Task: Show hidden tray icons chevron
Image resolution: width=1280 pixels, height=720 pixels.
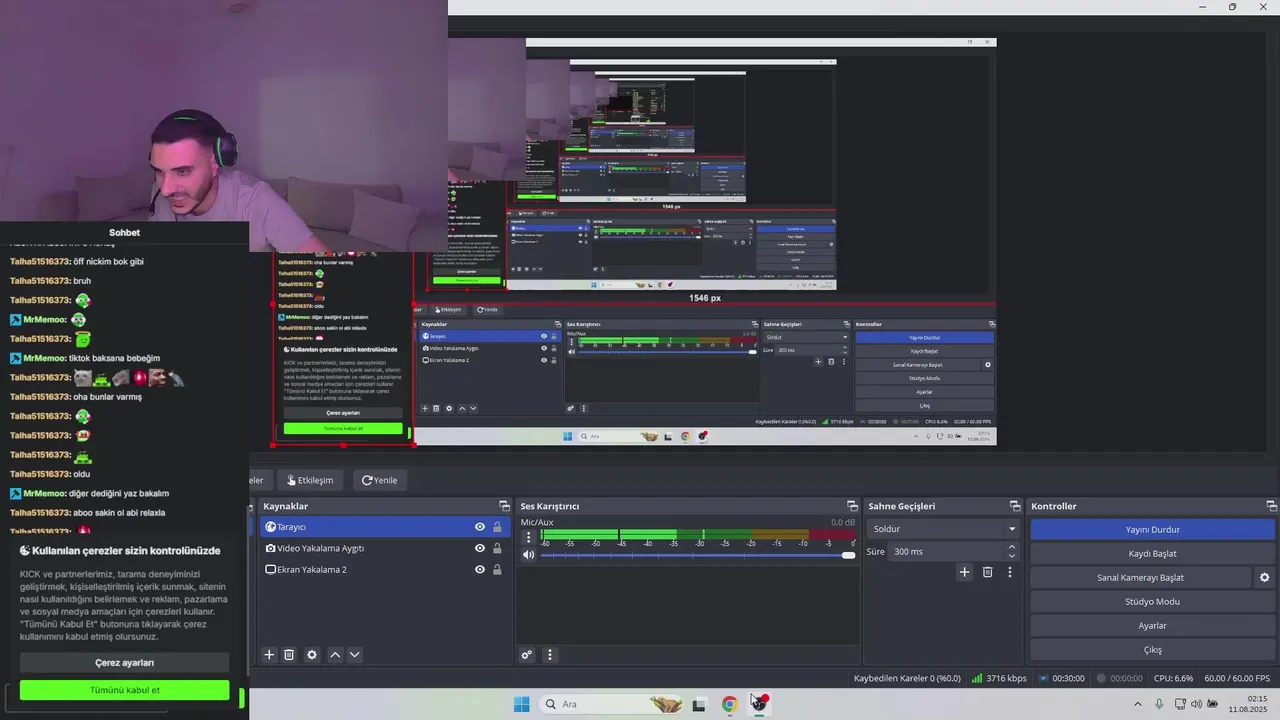Action: [x=1137, y=704]
